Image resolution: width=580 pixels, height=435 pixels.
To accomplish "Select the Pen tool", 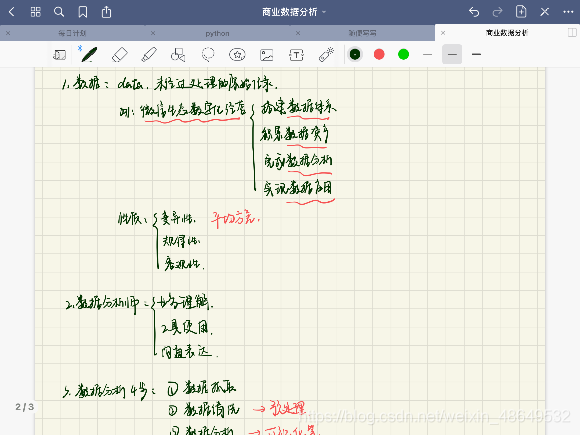I will (x=89, y=54).
